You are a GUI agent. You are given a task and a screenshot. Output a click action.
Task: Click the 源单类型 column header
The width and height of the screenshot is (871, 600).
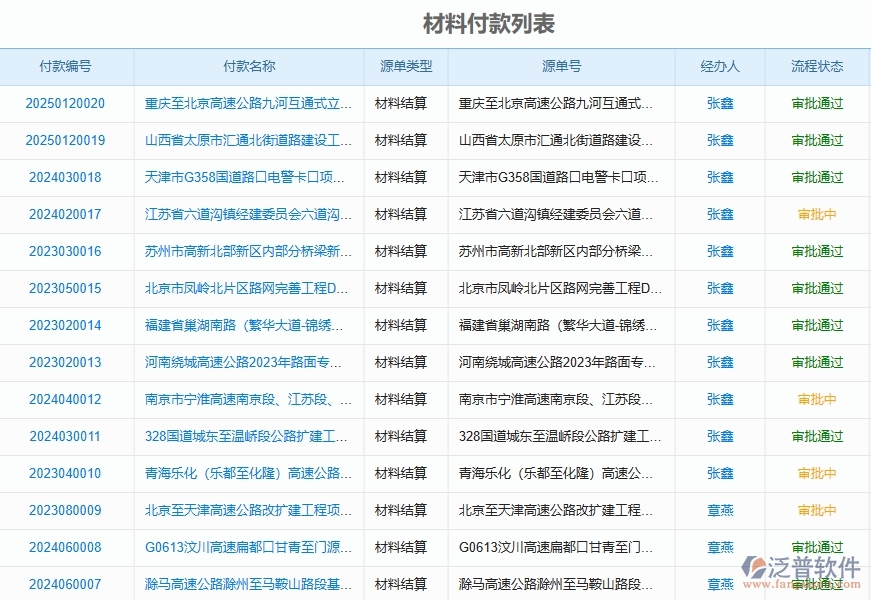(x=404, y=66)
